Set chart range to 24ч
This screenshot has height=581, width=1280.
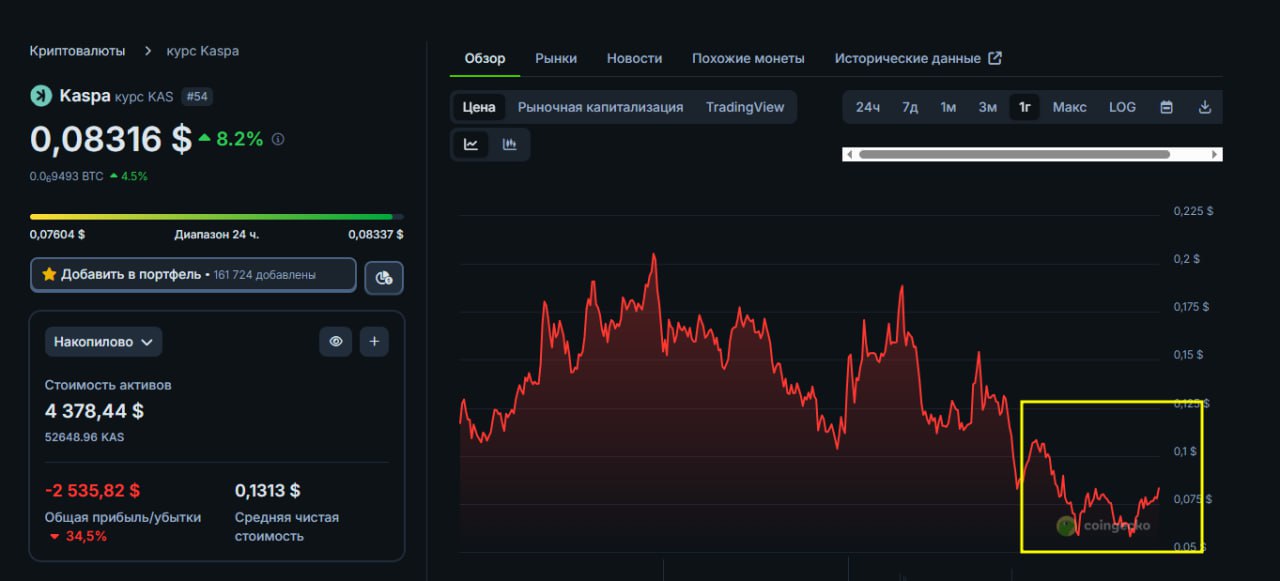[868, 107]
